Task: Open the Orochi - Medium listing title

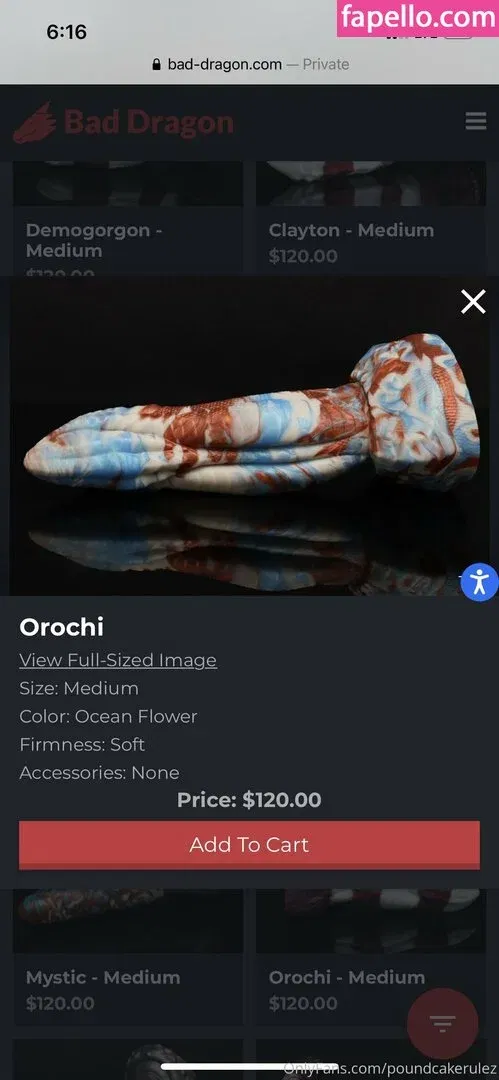Action: 347,977
